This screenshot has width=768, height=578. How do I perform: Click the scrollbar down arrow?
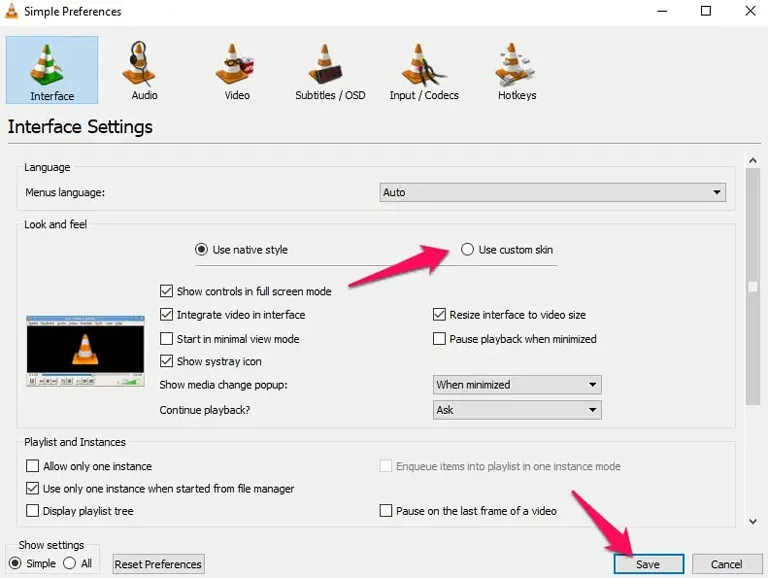[753, 522]
